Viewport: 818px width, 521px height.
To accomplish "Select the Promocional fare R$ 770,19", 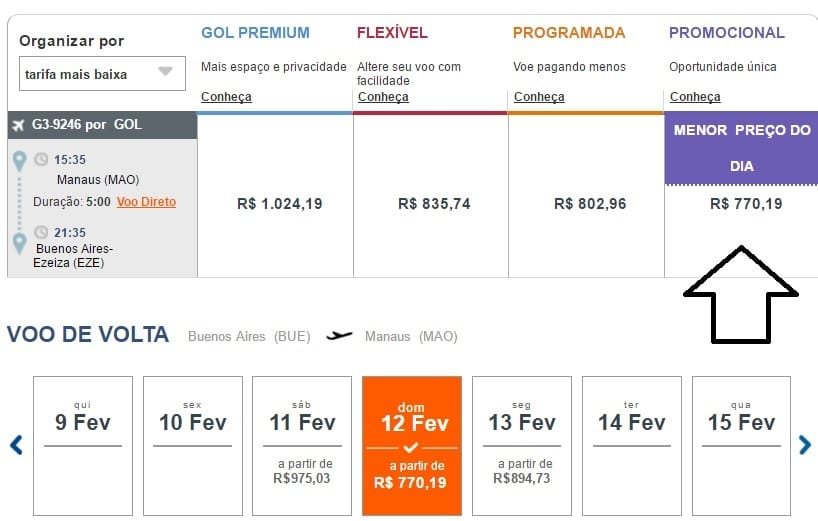I will [x=746, y=204].
